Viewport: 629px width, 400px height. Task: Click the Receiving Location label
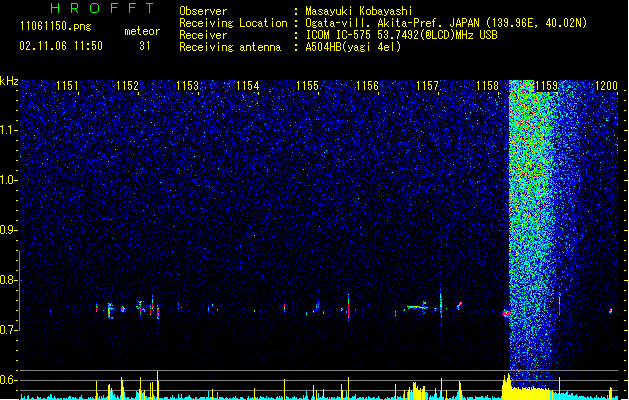pos(233,23)
